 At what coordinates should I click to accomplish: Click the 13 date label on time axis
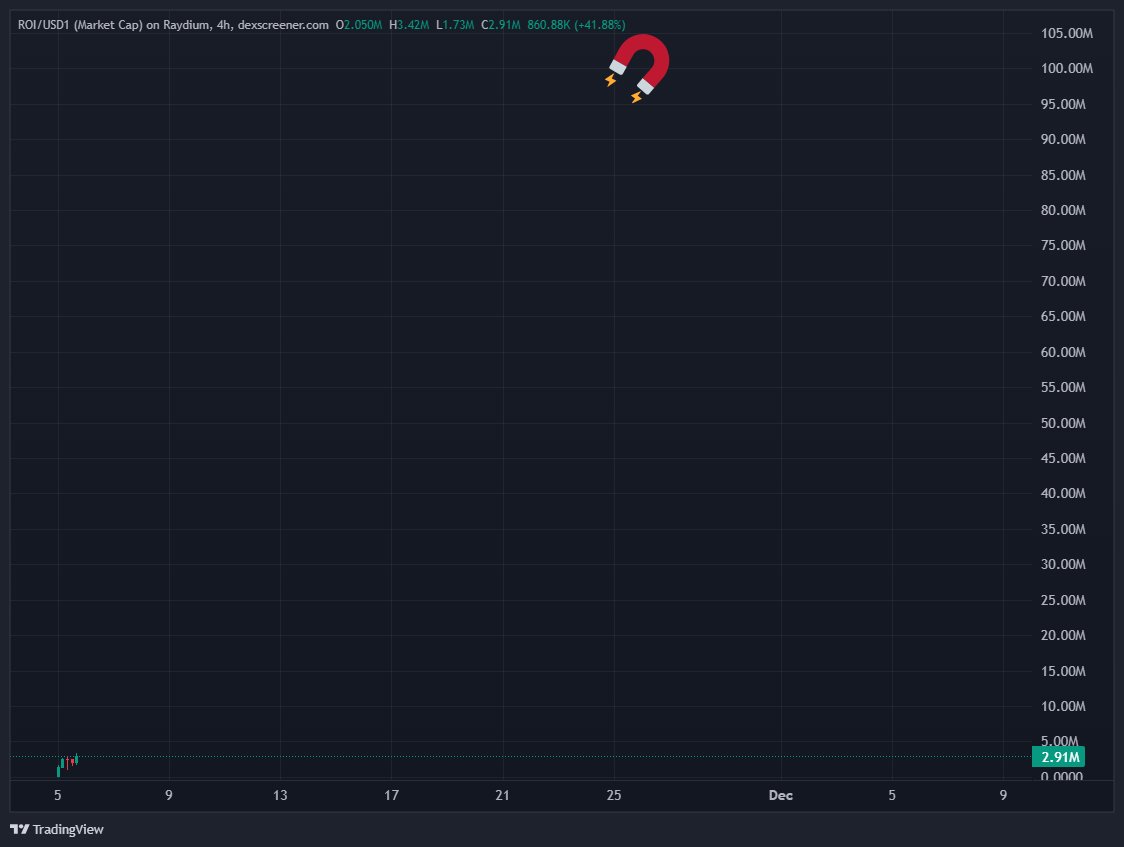click(280, 795)
